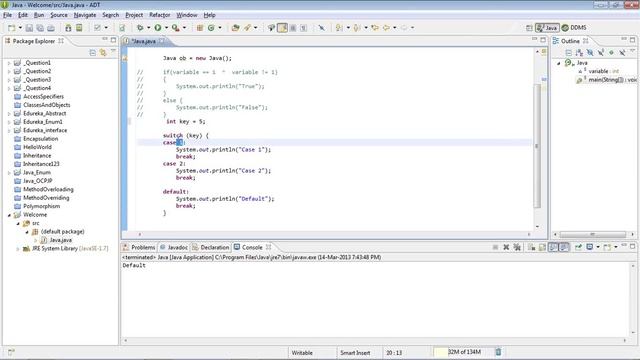Select the variable field in Outline
This screenshot has width=640, height=360.
pyautogui.click(x=598, y=71)
